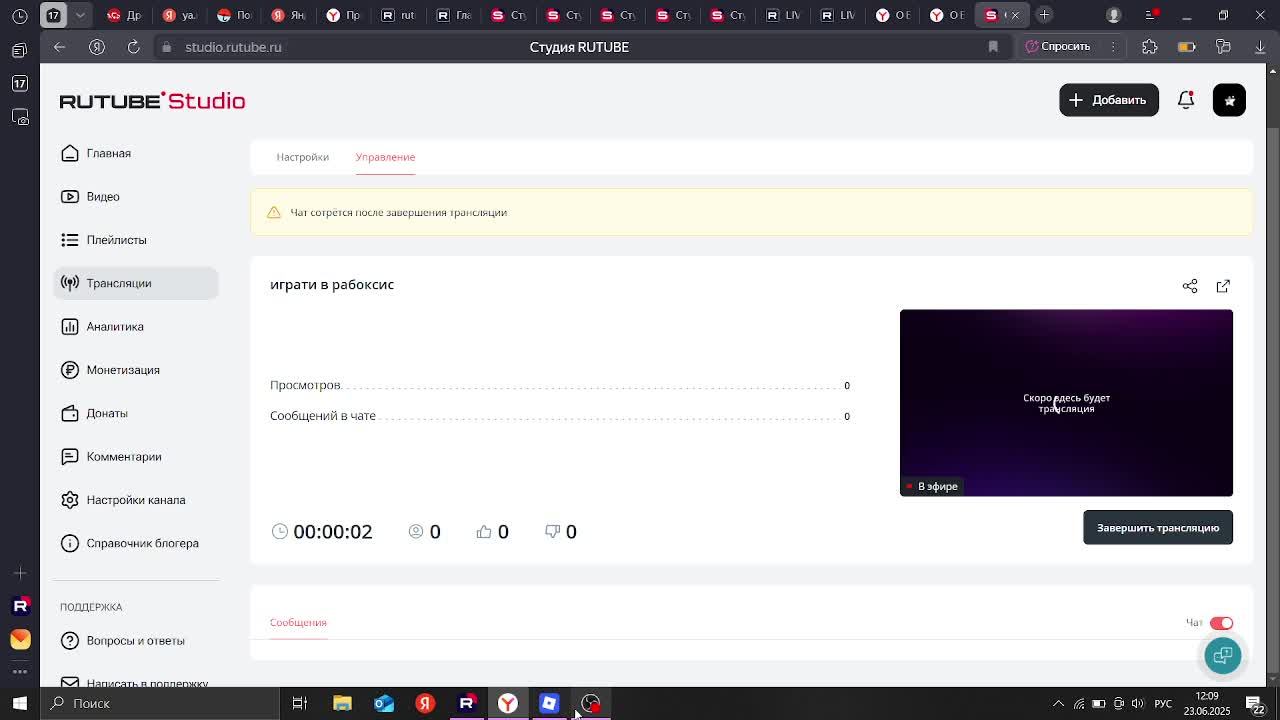This screenshot has width=1280, height=720.
Task: Click the RUTUBE Studio logo
Action: click(152, 100)
